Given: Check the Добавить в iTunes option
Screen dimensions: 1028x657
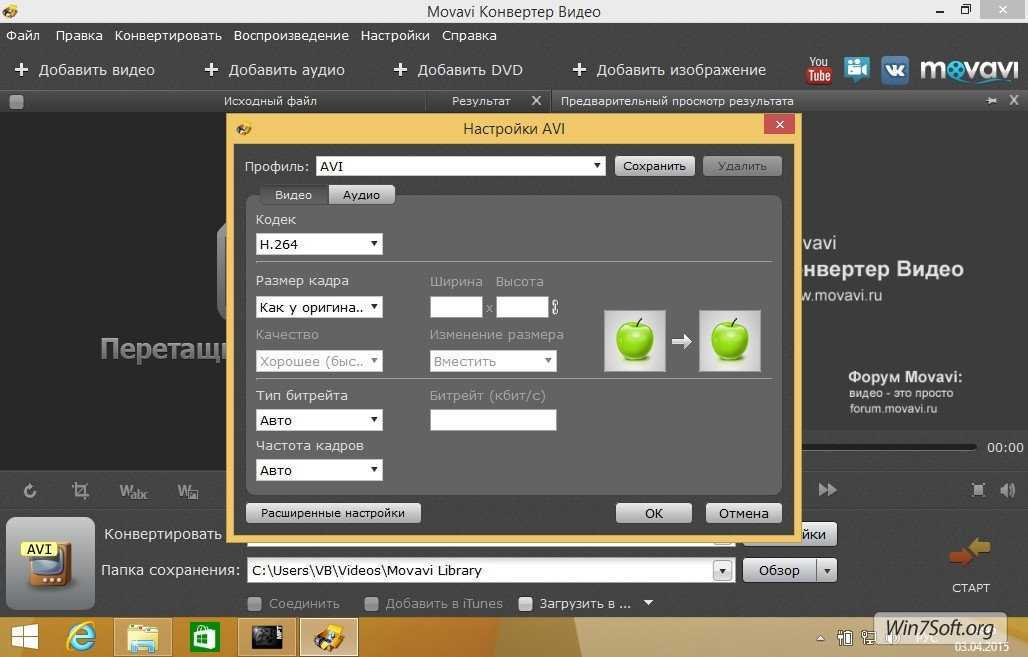Looking at the screenshot, I should pyautogui.click(x=371, y=603).
